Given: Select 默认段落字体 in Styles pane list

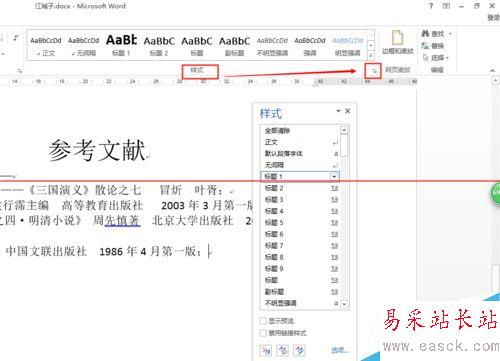Looking at the screenshot, I should [x=300, y=154].
